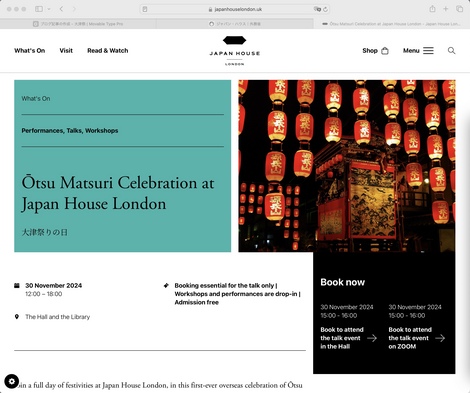Click the arrow next to in the Hall booking

(372, 338)
